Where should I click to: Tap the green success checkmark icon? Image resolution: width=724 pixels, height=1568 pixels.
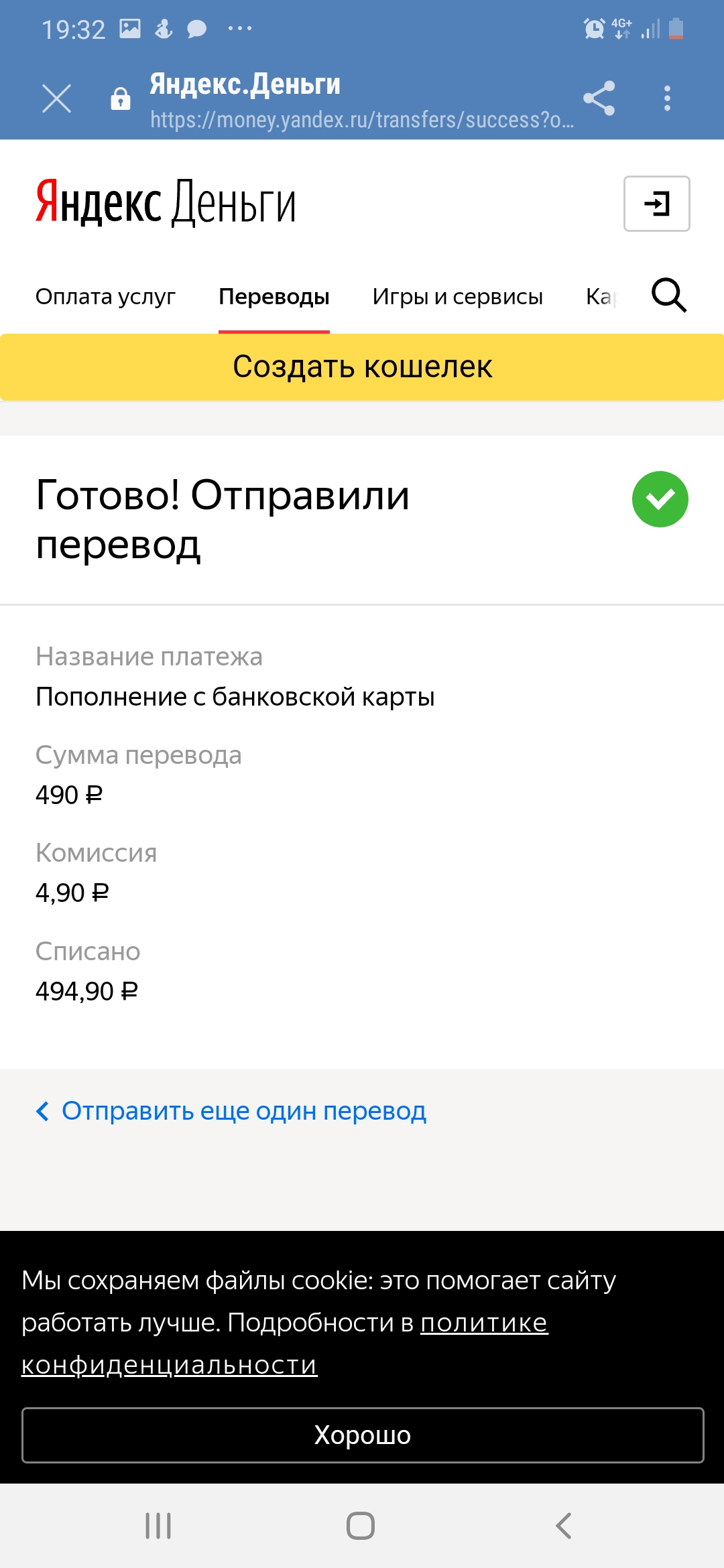pos(660,499)
